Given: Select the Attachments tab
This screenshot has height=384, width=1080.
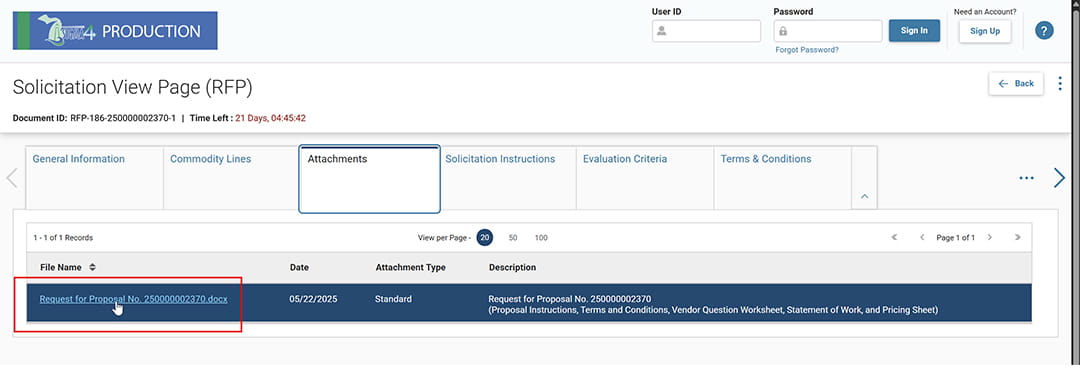Looking at the screenshot, I should [369, 179].
